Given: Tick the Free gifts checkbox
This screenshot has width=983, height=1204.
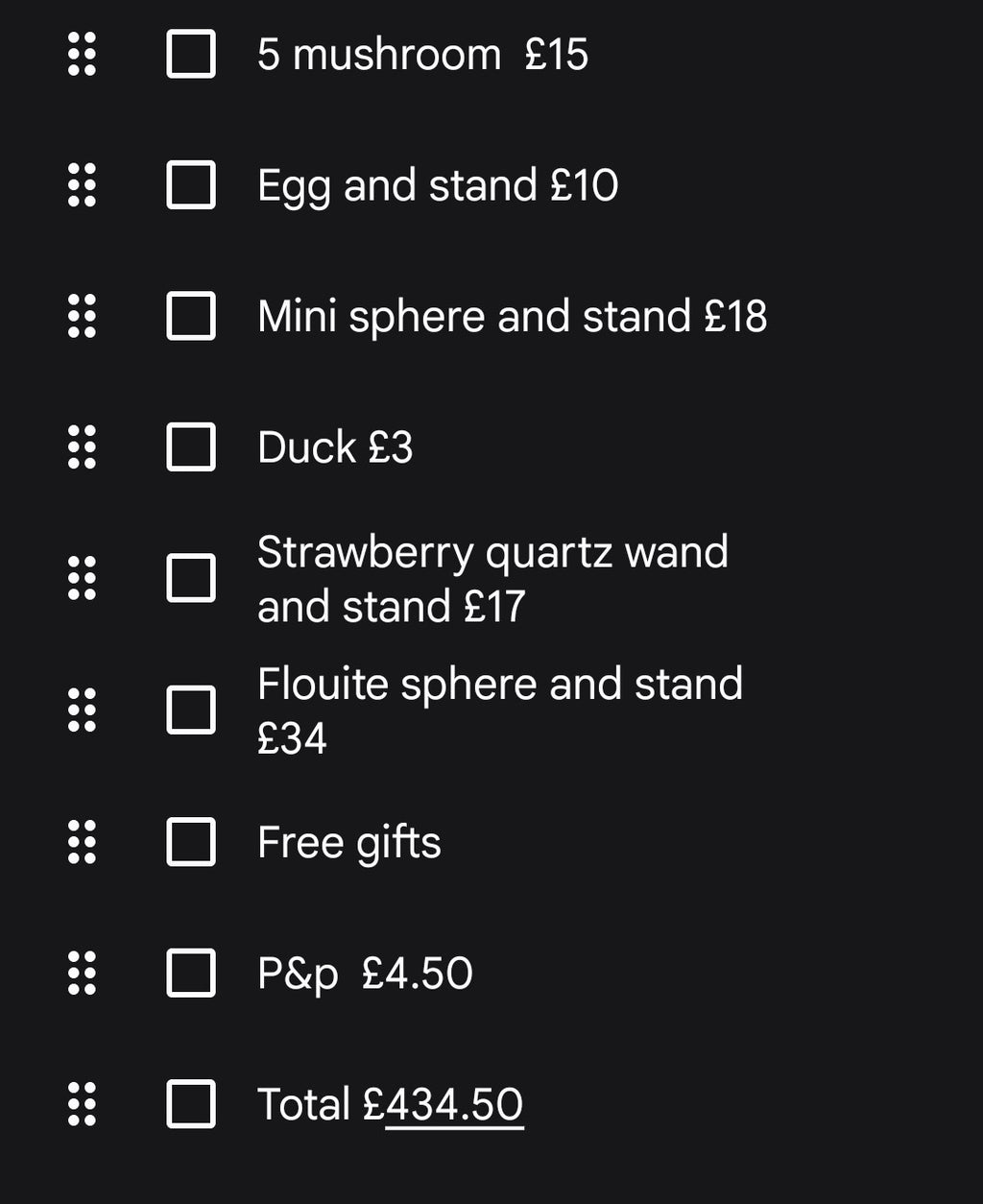Looking at the screenshot, I should pos(191,842).
